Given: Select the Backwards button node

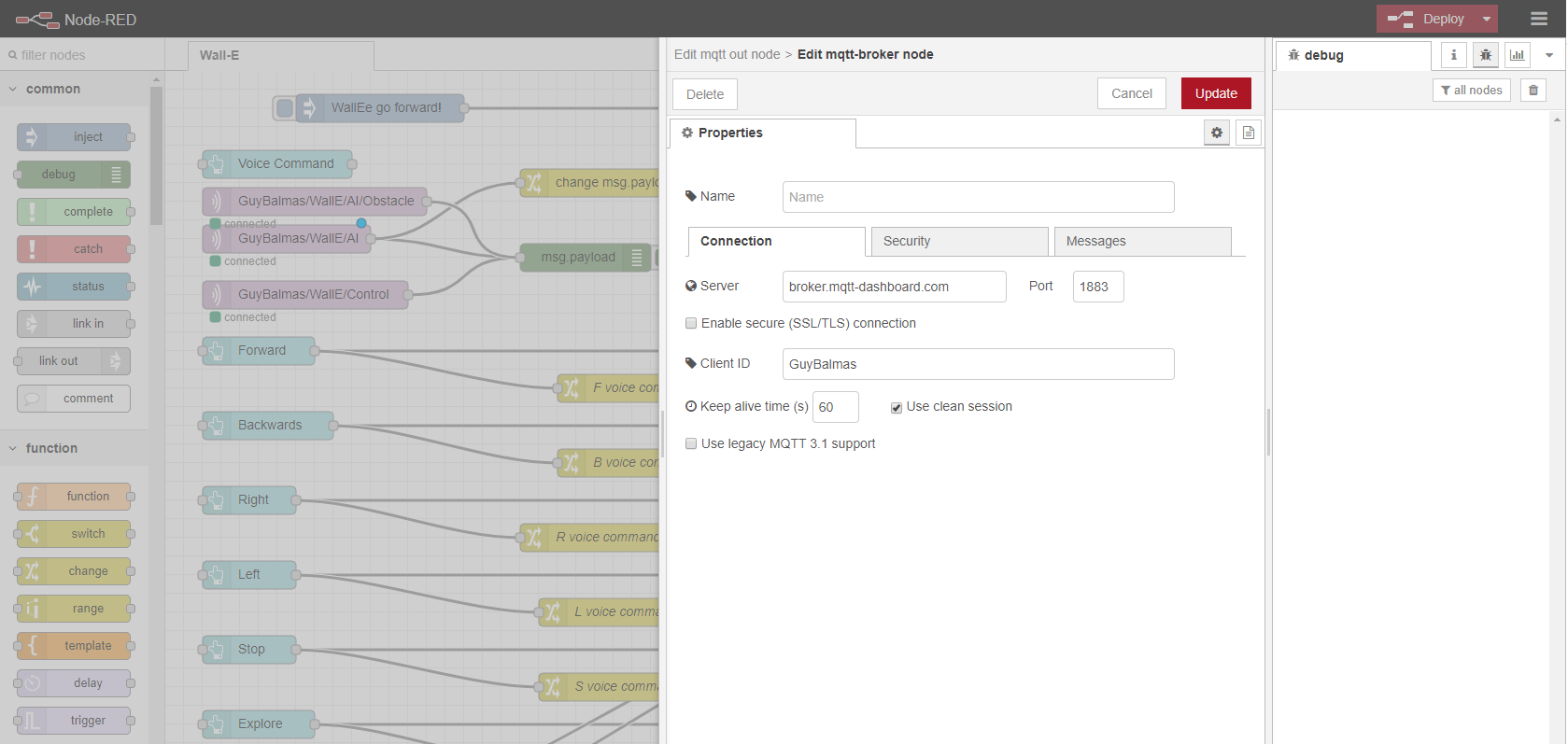Looking at the screenshot, I should tap(268, 426).
